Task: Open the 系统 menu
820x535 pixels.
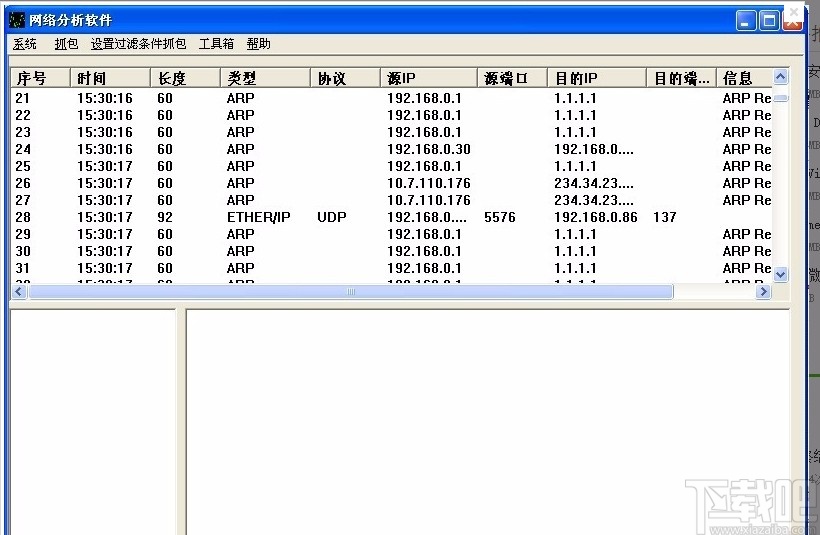Action: coord(25,44)
